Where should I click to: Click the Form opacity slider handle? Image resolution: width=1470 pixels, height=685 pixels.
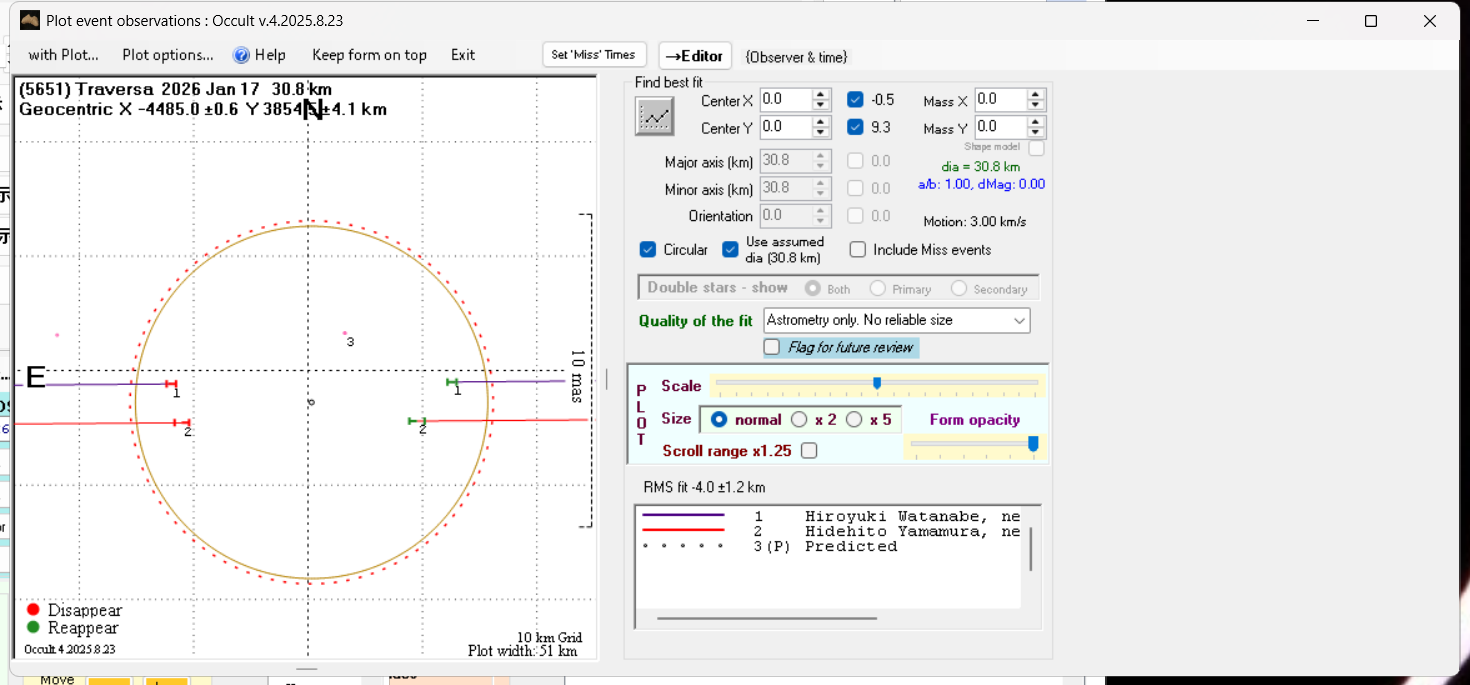tap(1033, 443)
